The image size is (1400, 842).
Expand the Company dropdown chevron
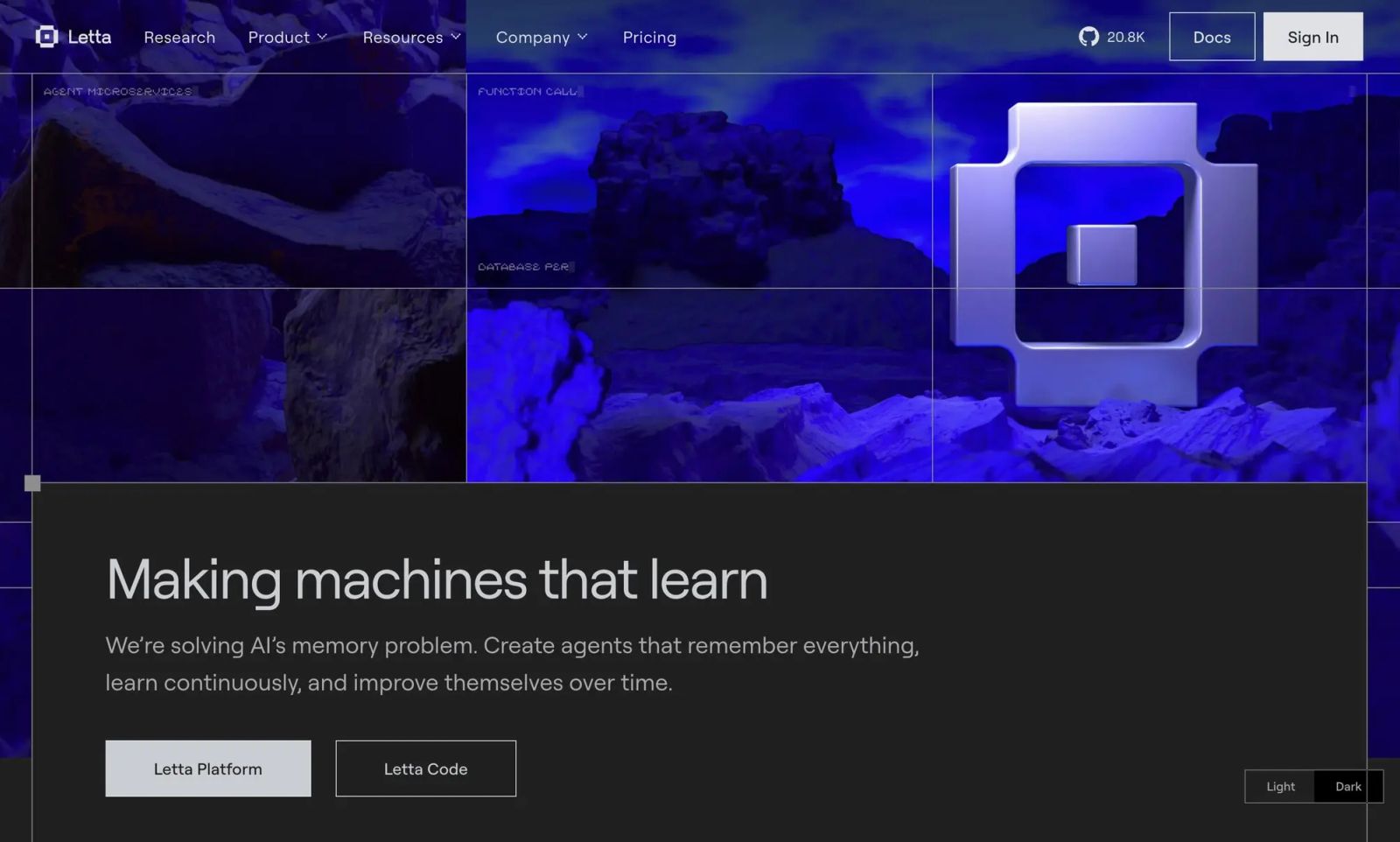583,37
